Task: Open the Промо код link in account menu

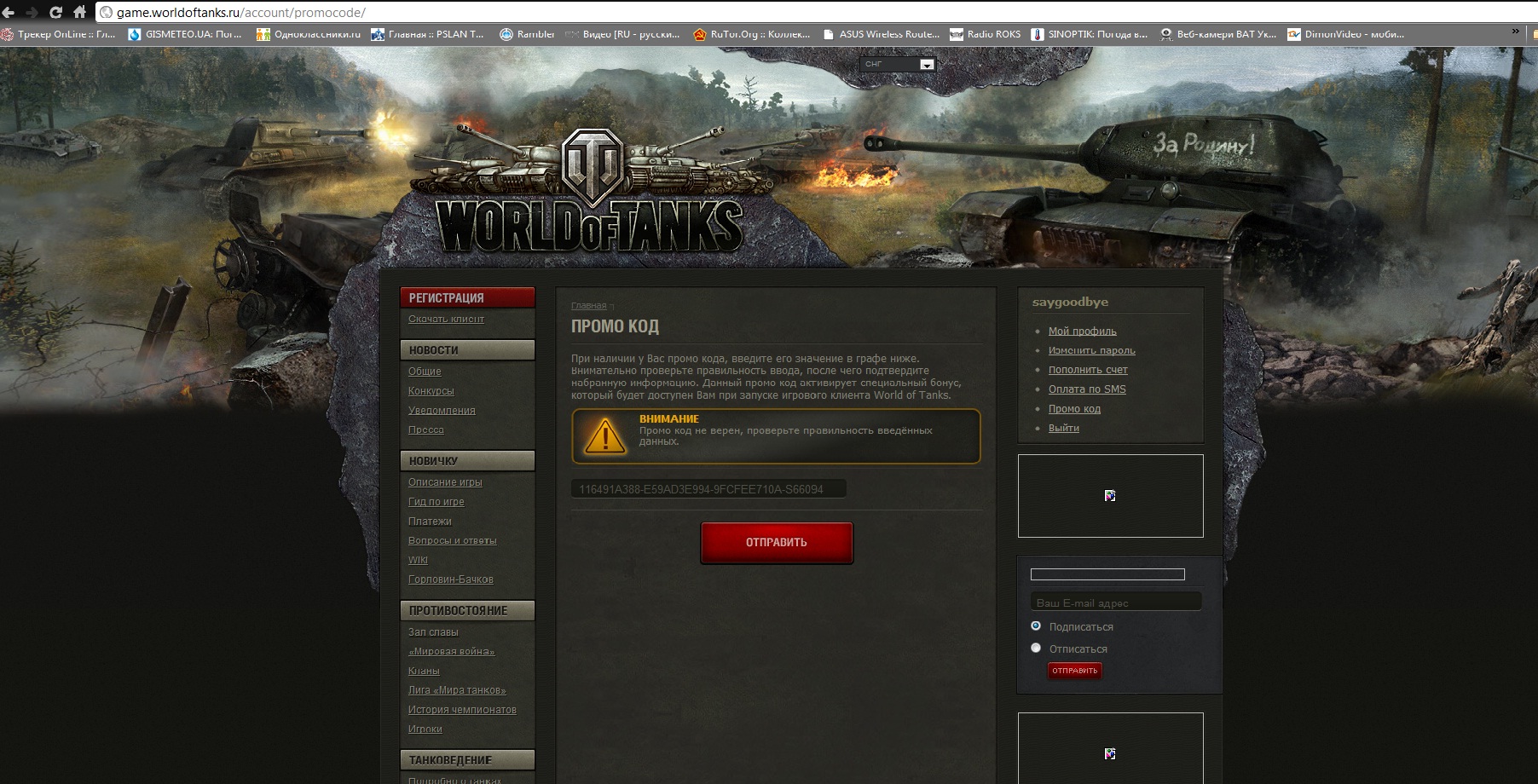Action: pyautogui.click(x=1074, y=409)
